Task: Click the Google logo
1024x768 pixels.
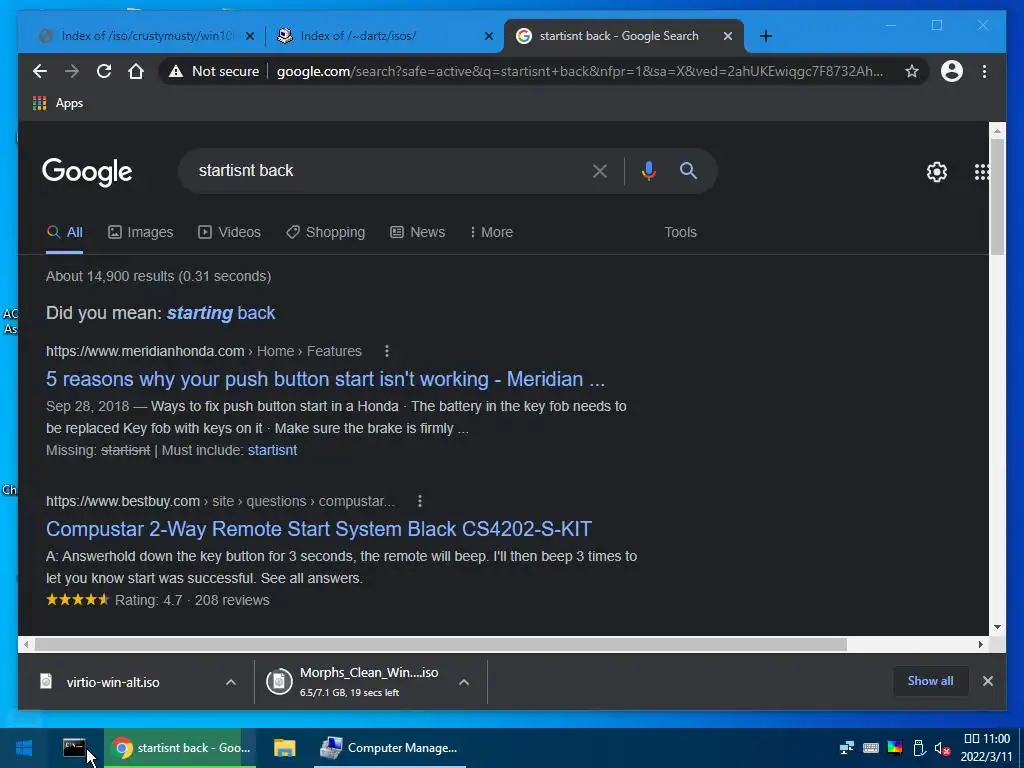Action: [x=87, y=172]
